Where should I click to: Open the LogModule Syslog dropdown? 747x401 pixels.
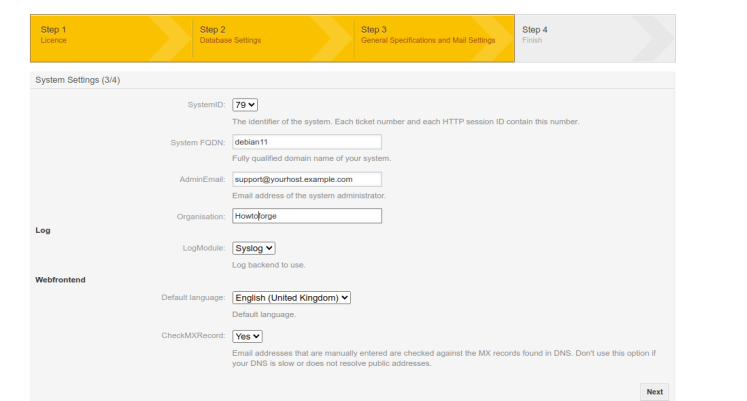[x=254, y=248]
